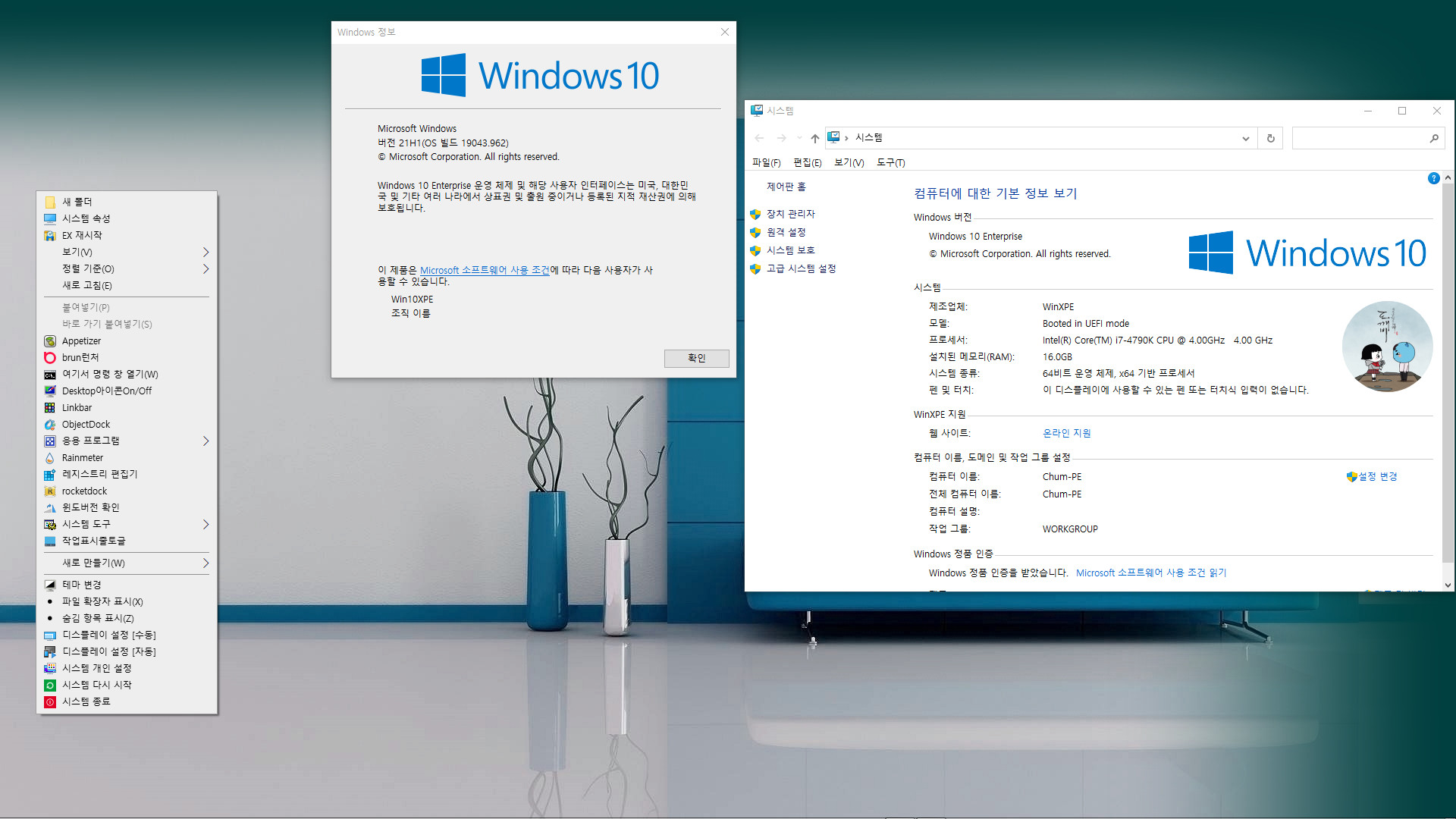Click the forward navigation arrow
This screenshot has width=1456, height=819.
point(781,138)
